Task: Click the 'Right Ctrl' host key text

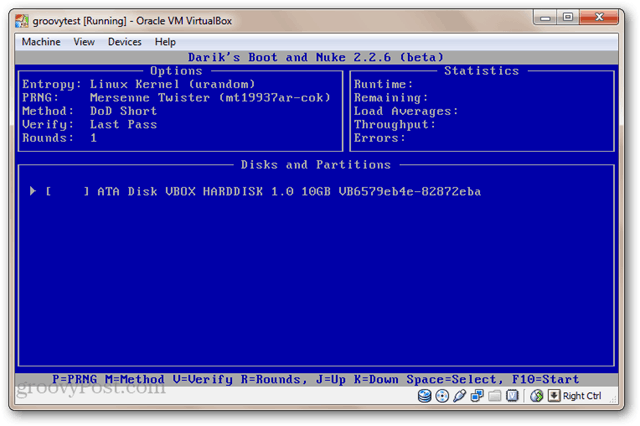Action: click(582, 395)
